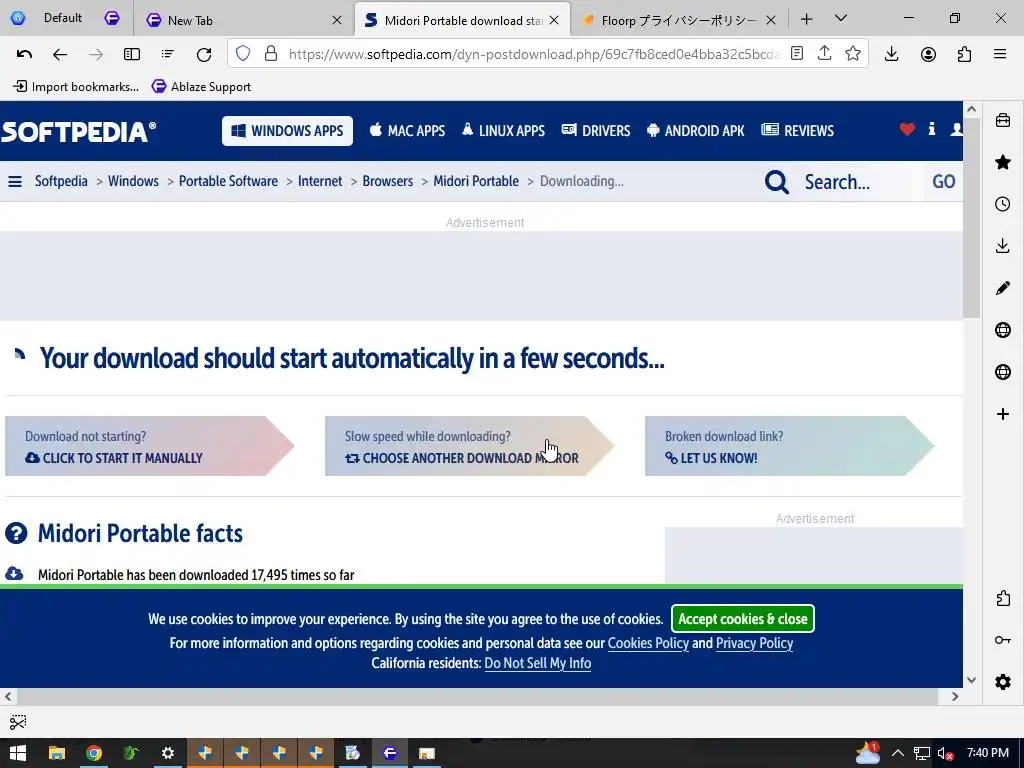1024x768 pixels.
Task: Open Google Chrome from the taskbar
Action: (x=94, y=753)
